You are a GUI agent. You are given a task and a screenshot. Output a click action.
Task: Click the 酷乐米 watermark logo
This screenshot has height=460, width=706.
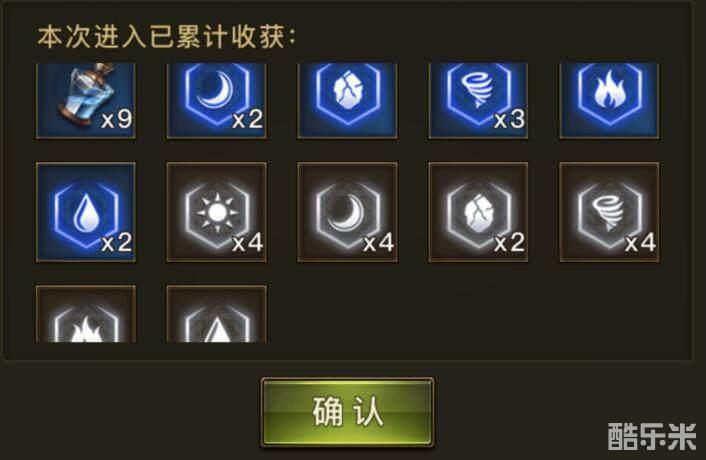click(652, 436)
